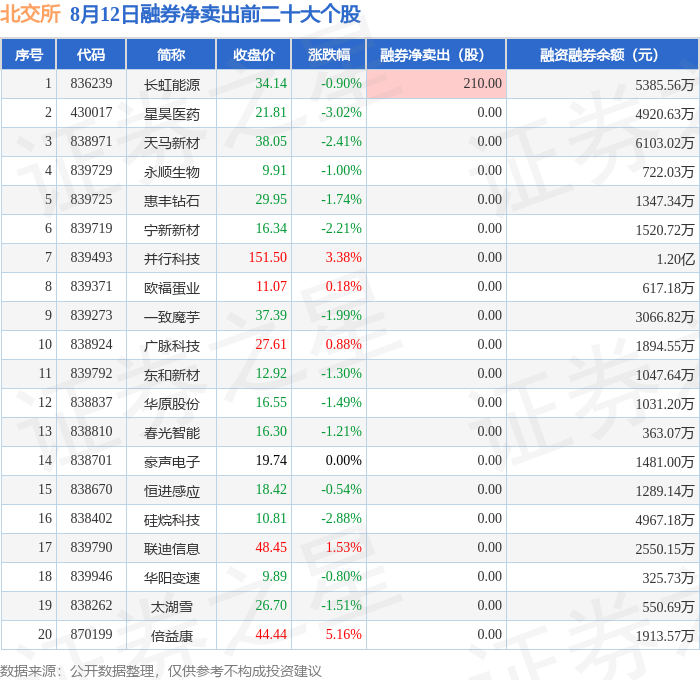Select the name 长虹能源

(171, 84)
